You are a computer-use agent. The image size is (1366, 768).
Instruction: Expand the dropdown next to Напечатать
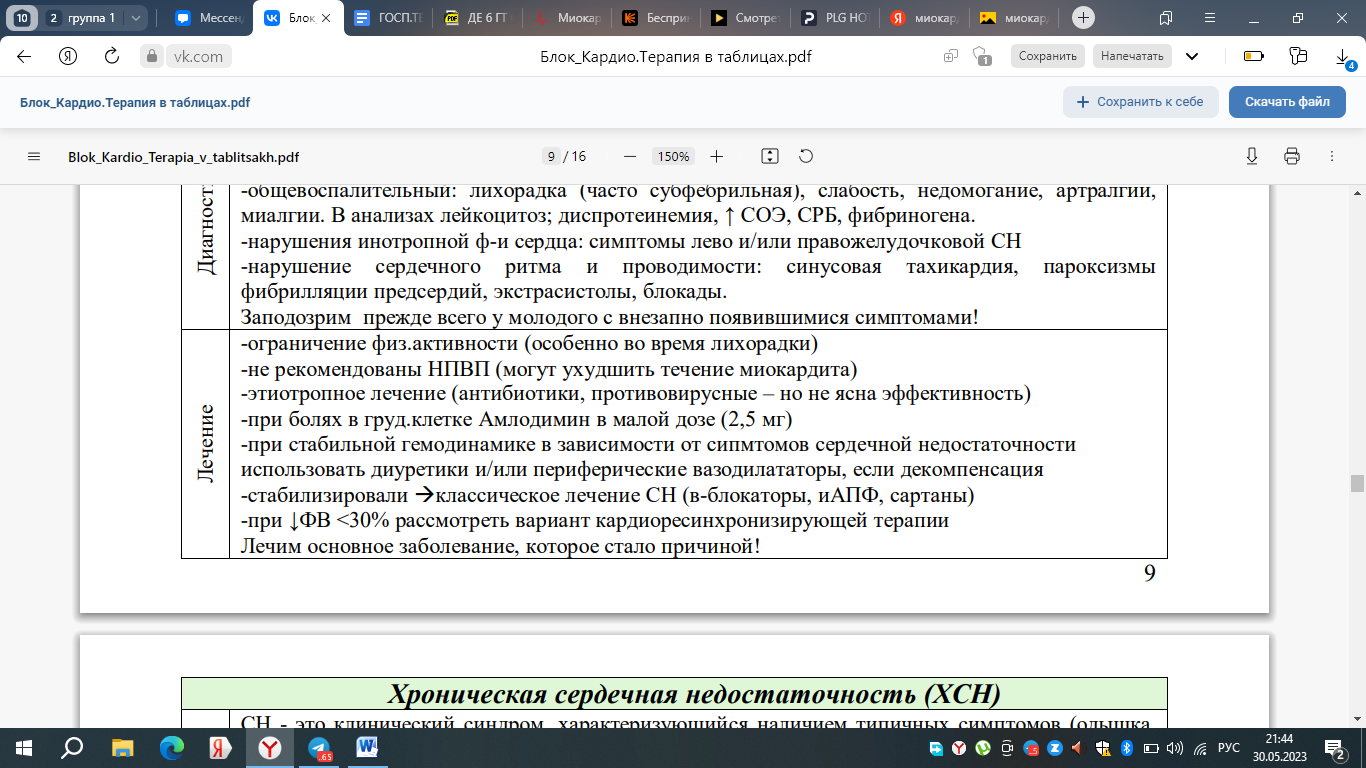pyautogui.click(x=1191, y=56)
